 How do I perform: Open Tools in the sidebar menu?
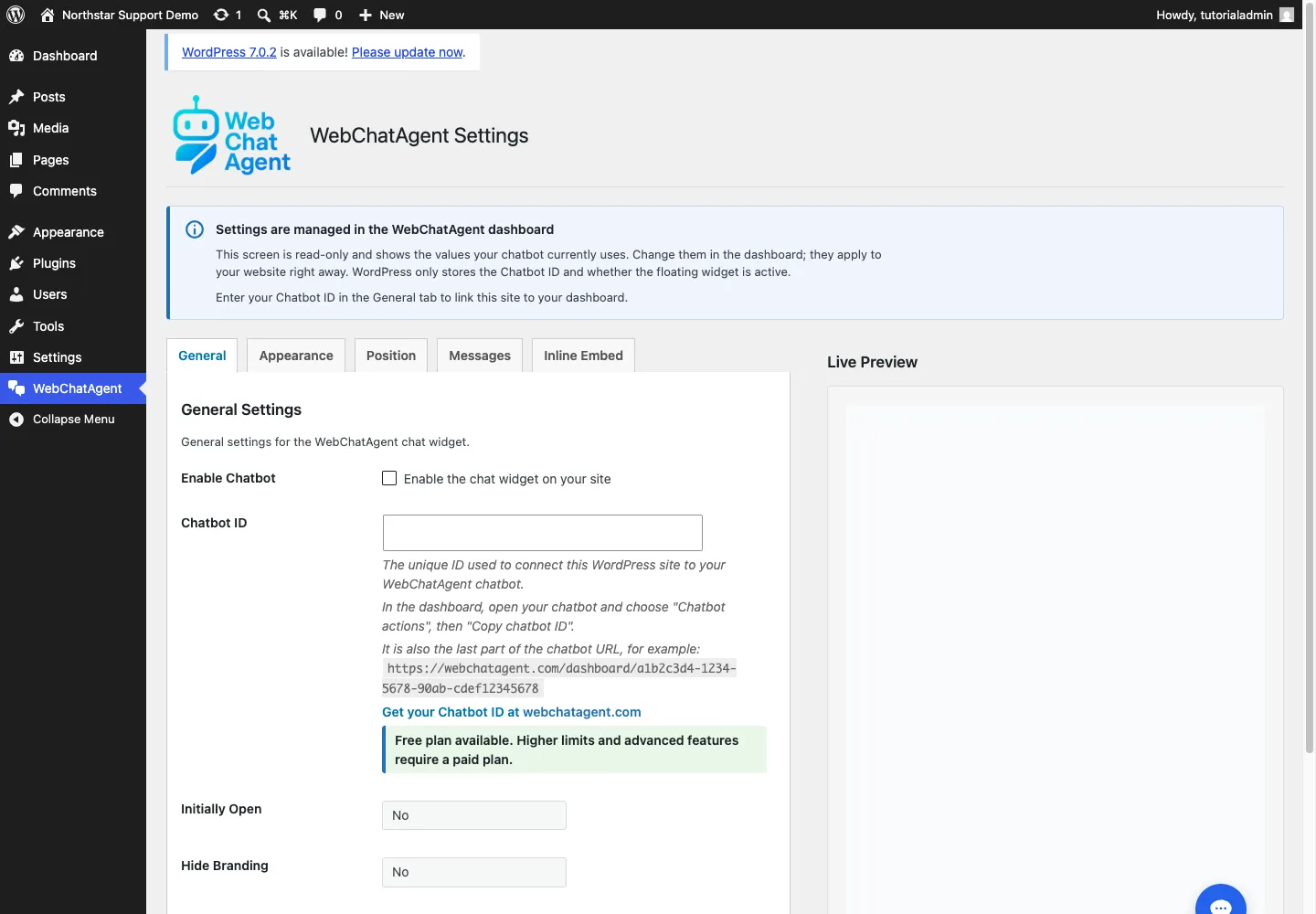pos(73,326)
